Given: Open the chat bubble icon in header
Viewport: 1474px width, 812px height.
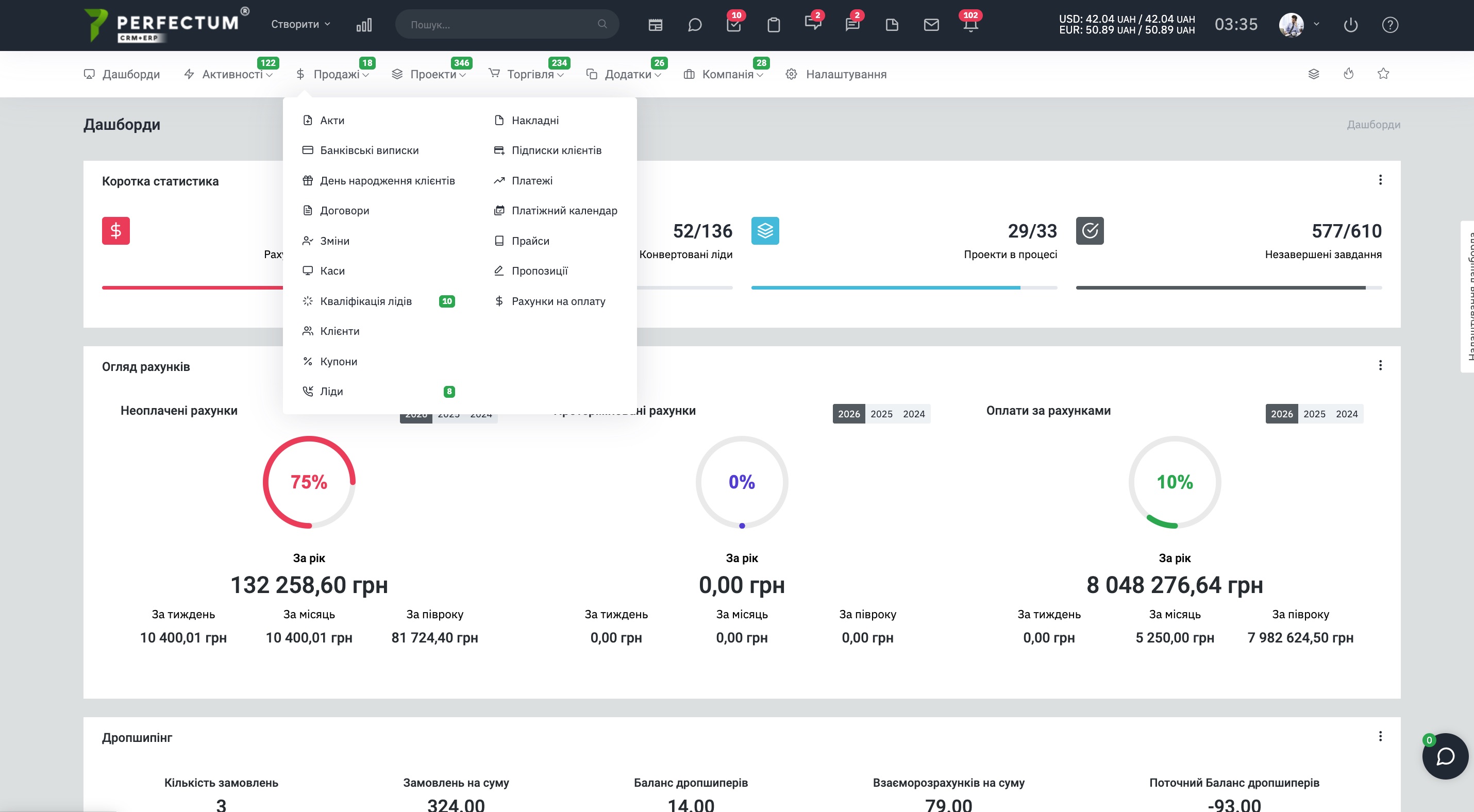Looking at the screenshot, I should (695, 25).
